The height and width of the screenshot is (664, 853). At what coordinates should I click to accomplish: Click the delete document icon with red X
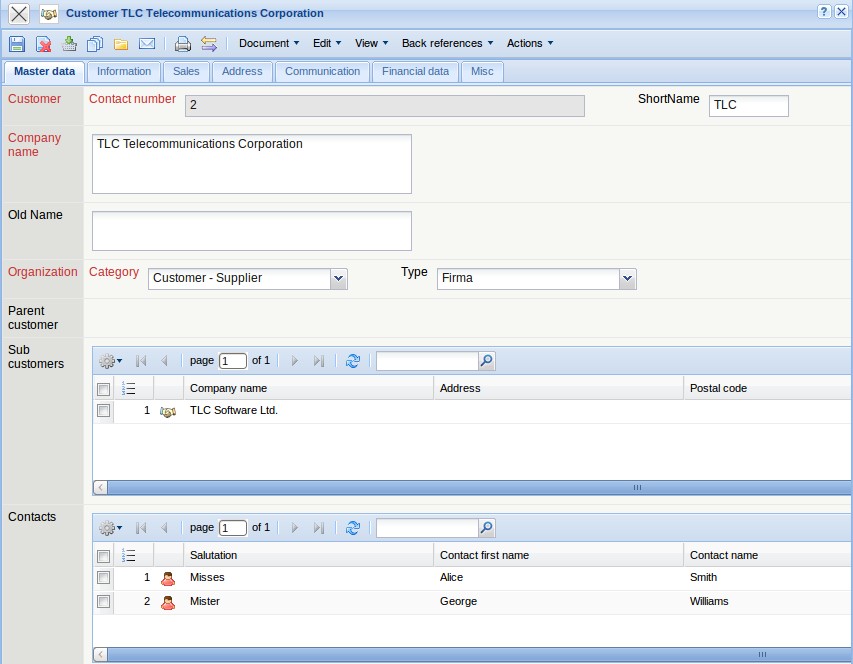[44, 44]
